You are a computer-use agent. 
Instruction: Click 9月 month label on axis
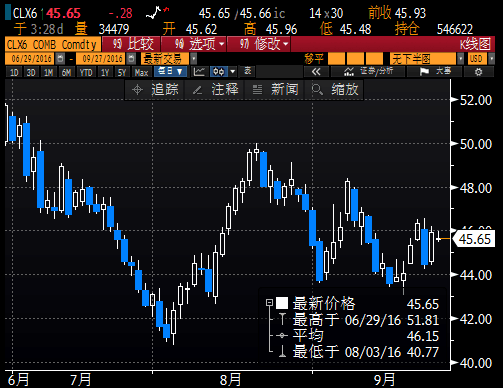[384, 380]
